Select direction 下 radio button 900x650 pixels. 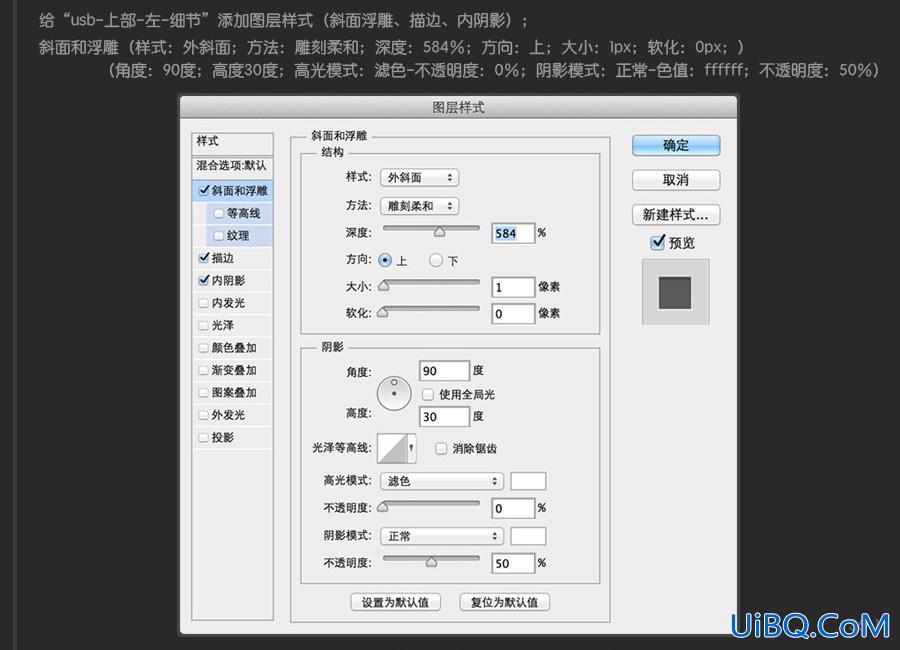pyautogui.click(x=436, y=261)
